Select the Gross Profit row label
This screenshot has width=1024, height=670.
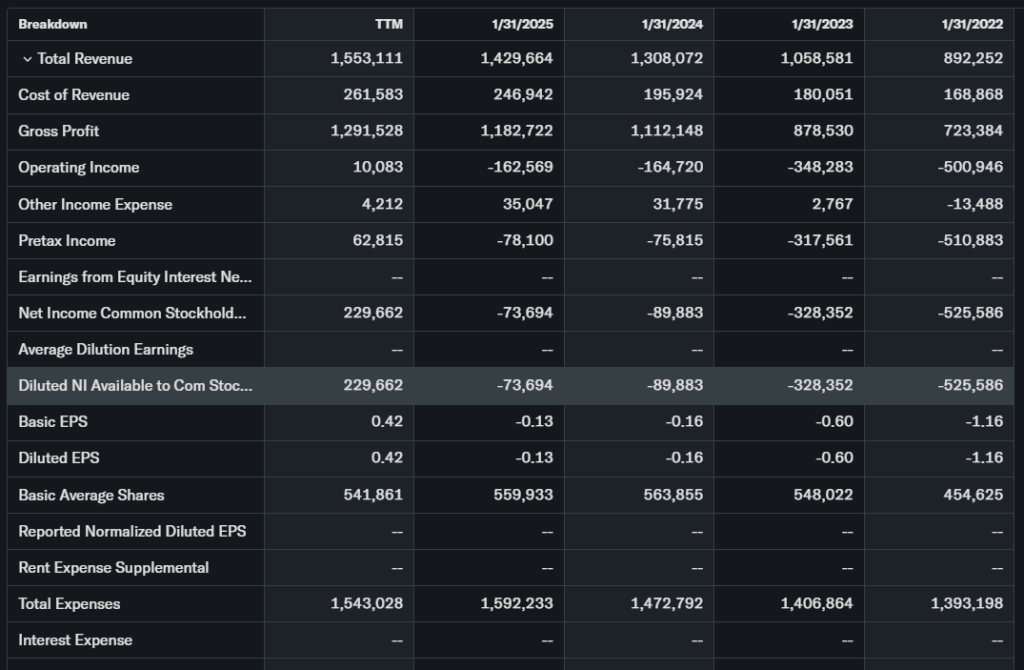[x=58, y=131]
